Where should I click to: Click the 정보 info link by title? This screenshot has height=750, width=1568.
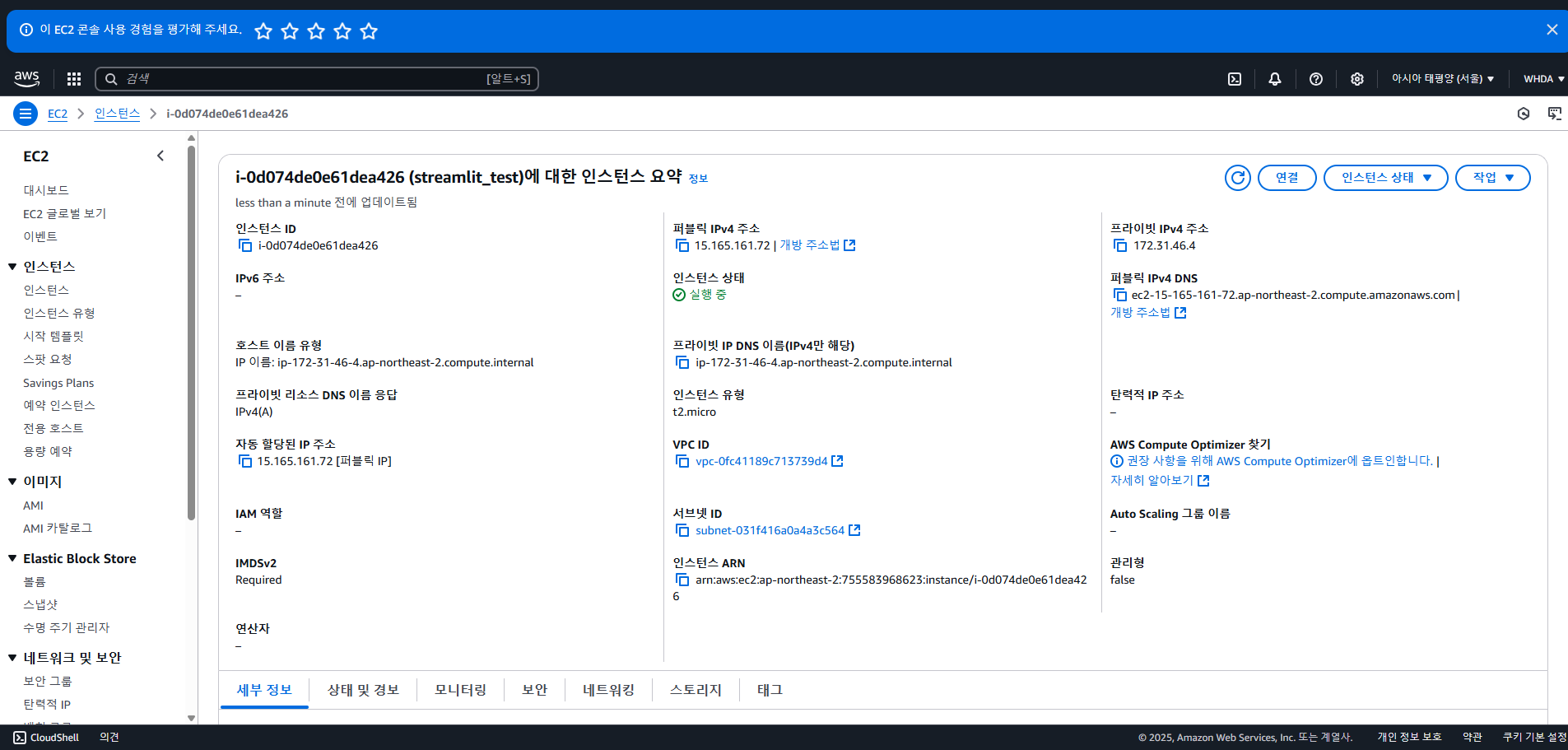tap(698, 179)
